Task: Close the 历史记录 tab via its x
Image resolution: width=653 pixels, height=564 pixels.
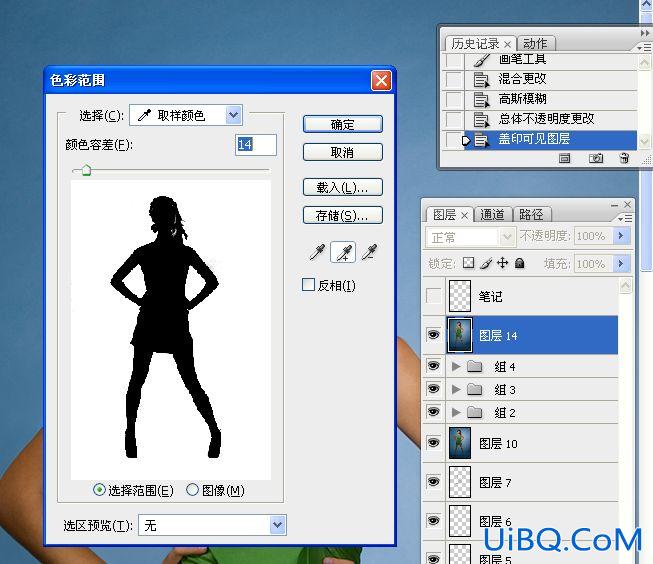Action: pos(507,44)
